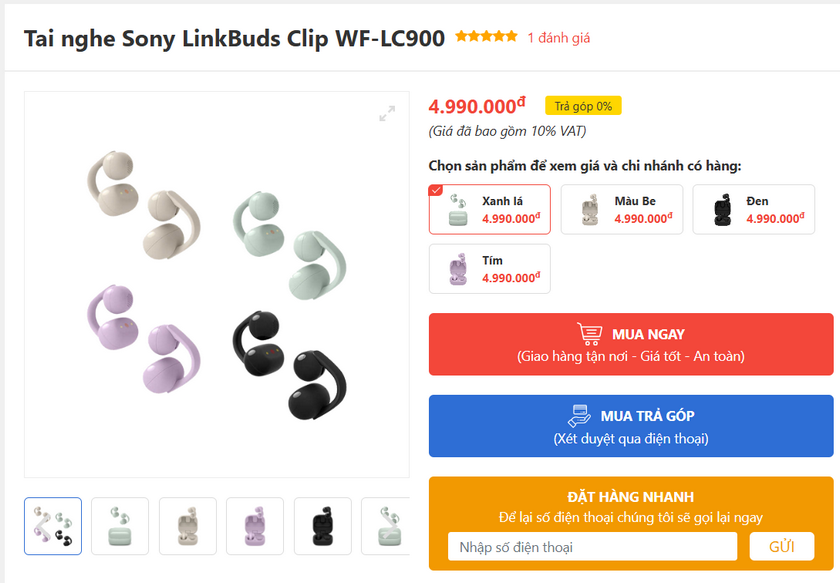This screenshot has width=840, height=583.
Task: Select the Xanh lá color variant
Action: point(490,209)
